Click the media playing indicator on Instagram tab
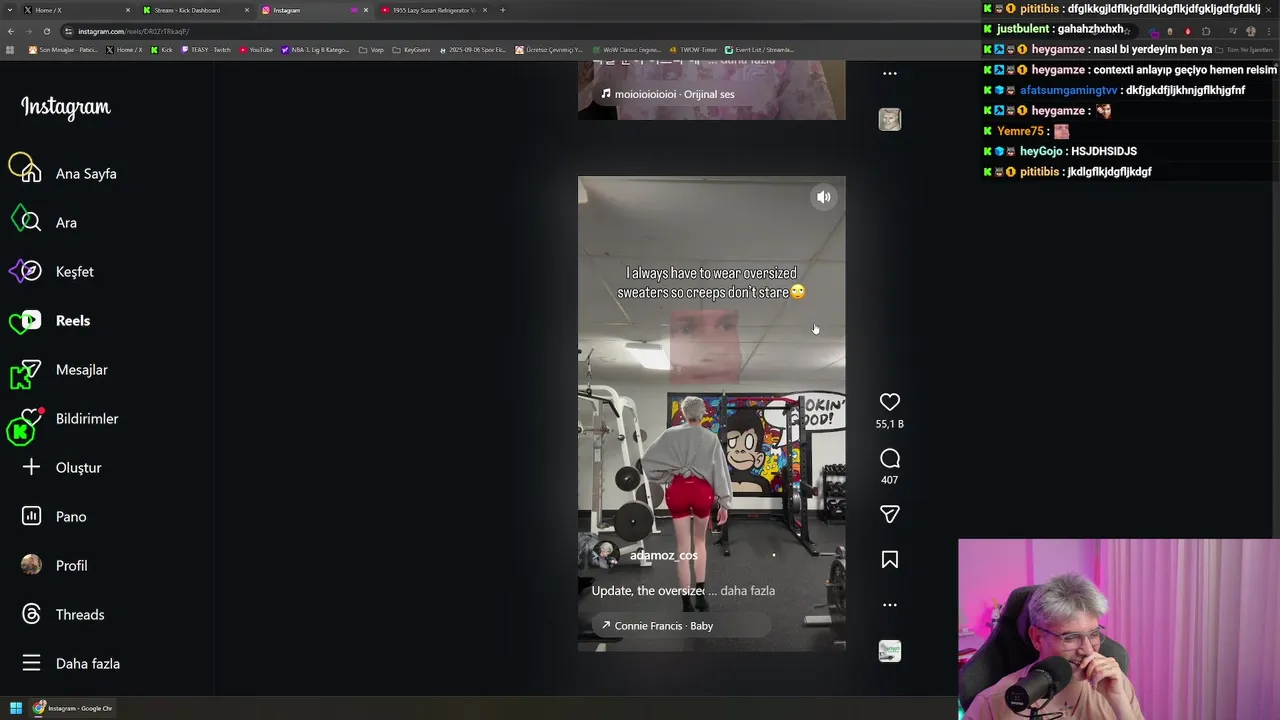The width and height of the screenshot is (1280, 720). click(354, 10)
